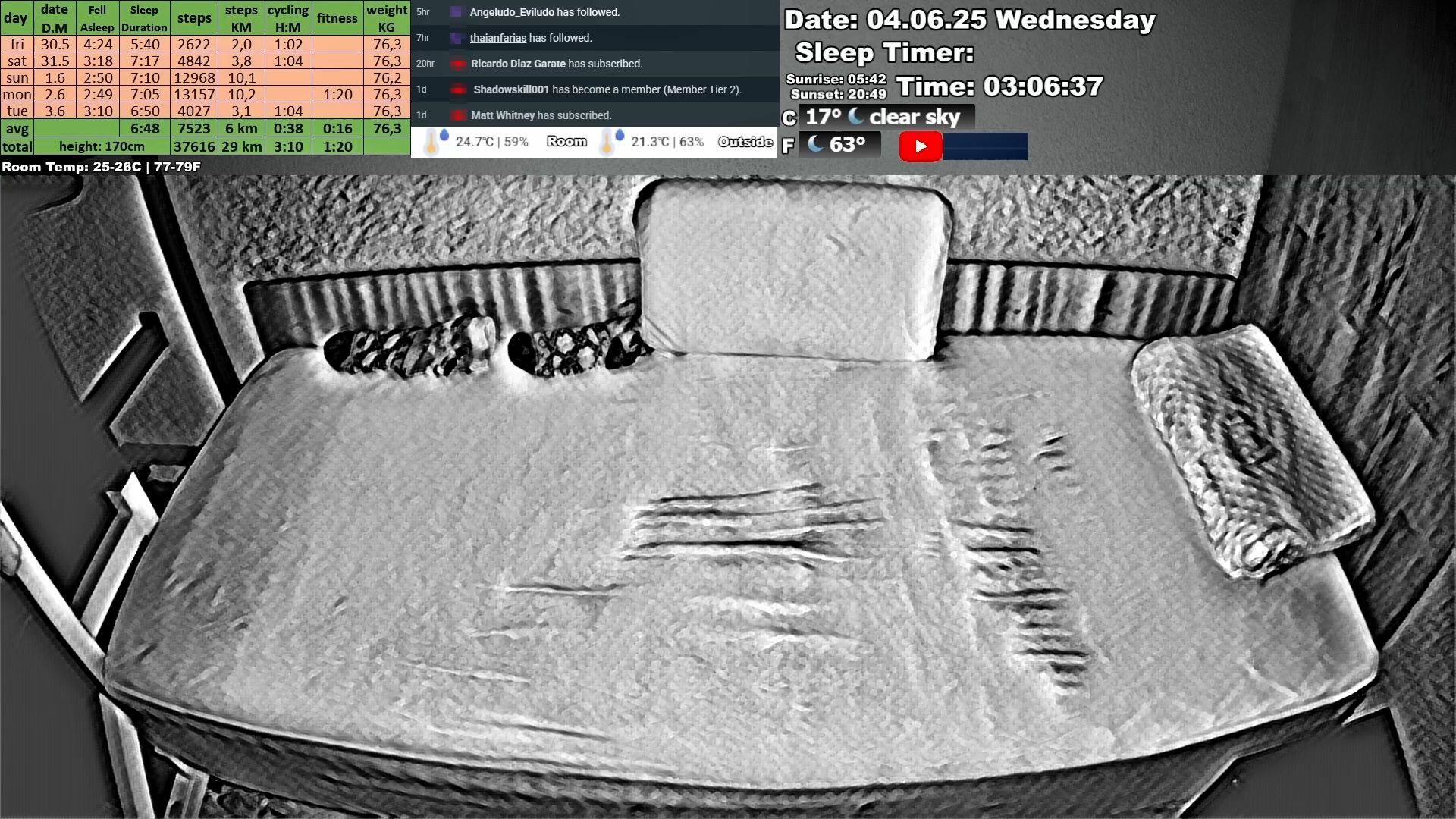Viewport: 1456px width, 819px height.
Task: Click the moon icon beside 17° Celsius
Action: [856, 116]
